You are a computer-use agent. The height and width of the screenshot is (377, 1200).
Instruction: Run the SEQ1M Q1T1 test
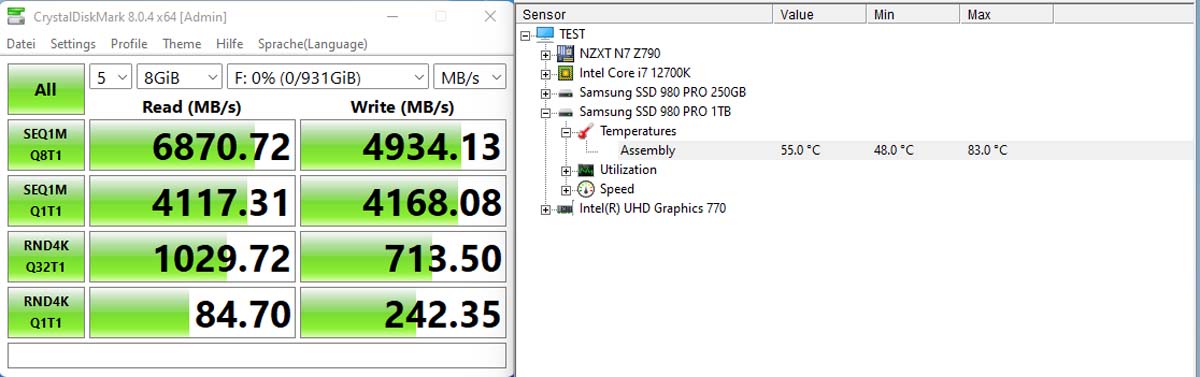click(46, 202)
